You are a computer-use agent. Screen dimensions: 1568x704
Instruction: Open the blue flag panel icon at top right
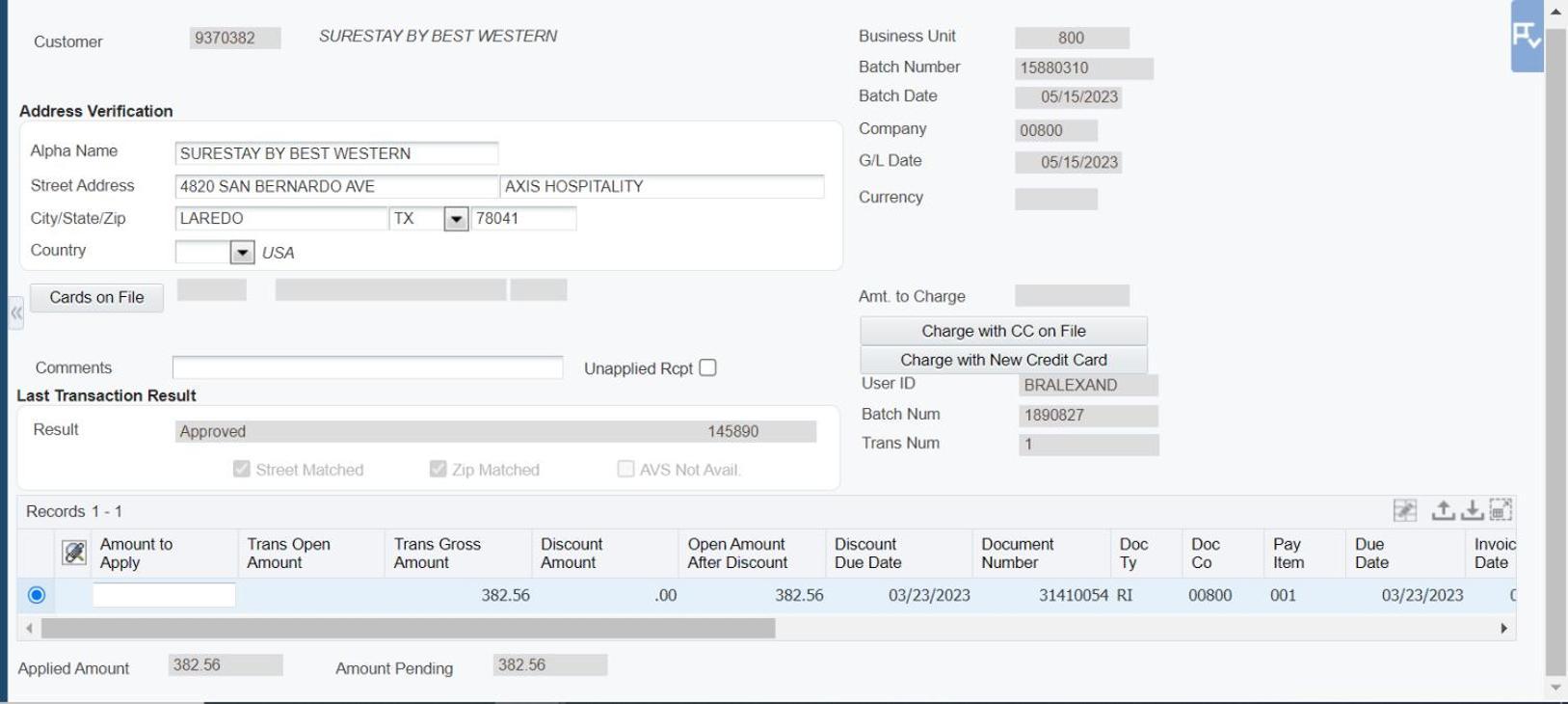[1527, 37]
